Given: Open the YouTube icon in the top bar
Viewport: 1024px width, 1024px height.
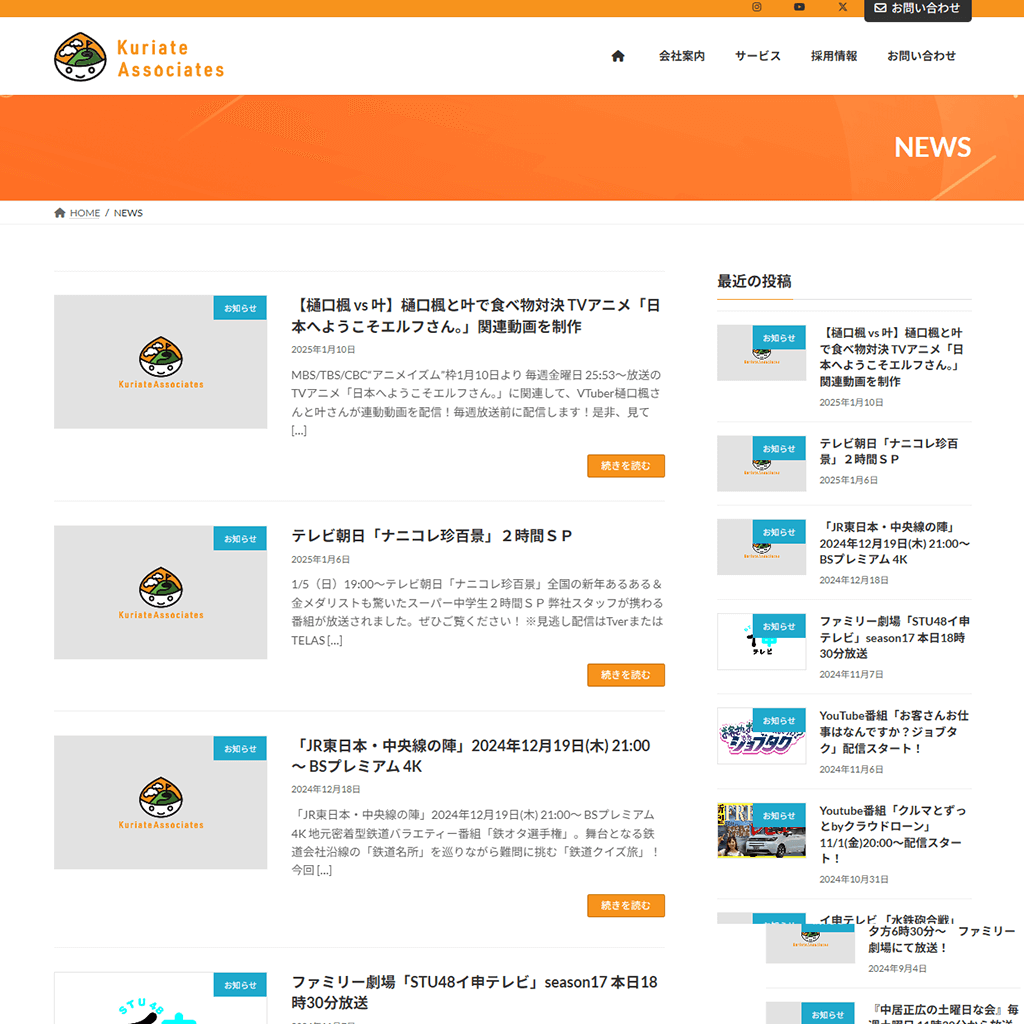Looking at the screenshot, I should coord(799,7).
